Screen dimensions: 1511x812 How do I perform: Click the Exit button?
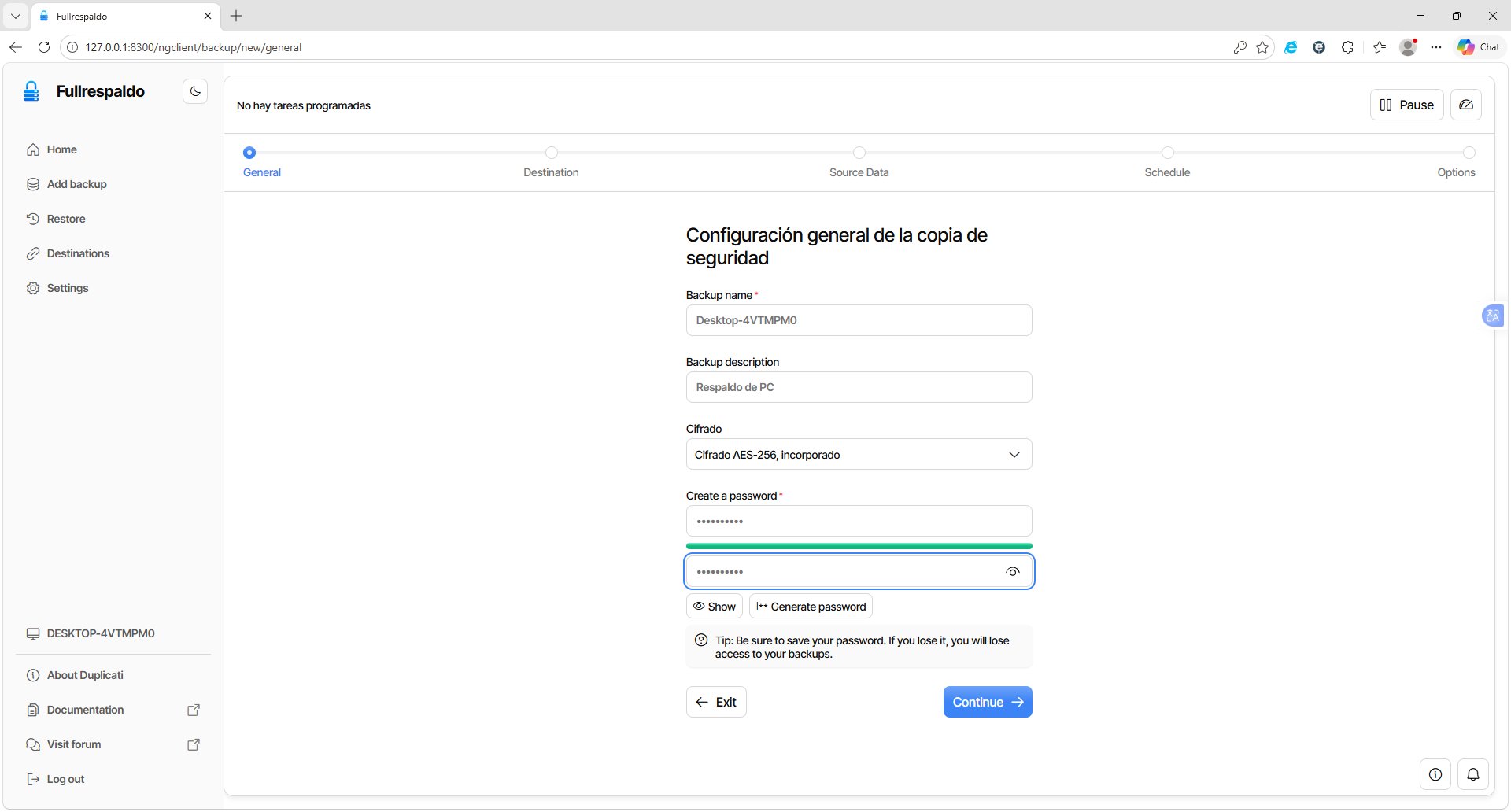[x=716, y=702]
